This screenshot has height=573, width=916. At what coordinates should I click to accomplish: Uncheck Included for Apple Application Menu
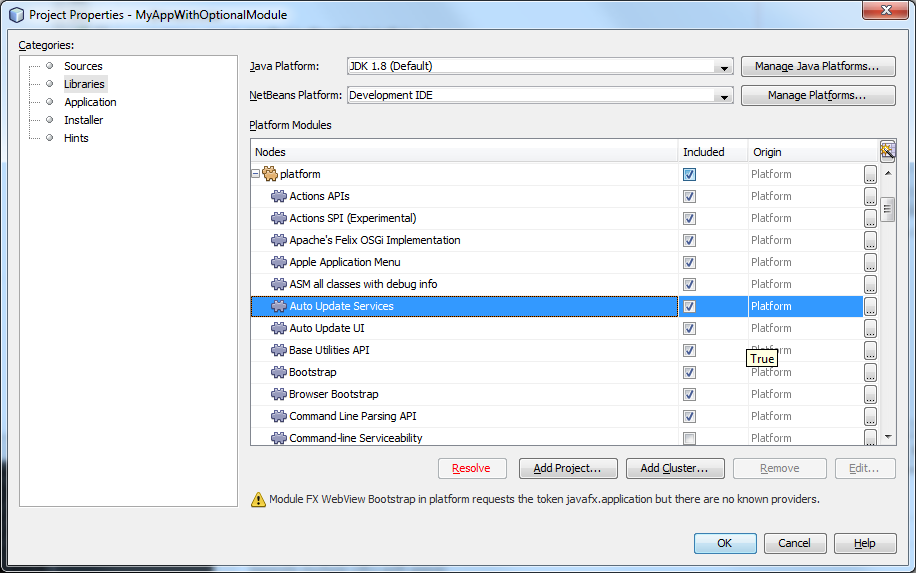689,262
